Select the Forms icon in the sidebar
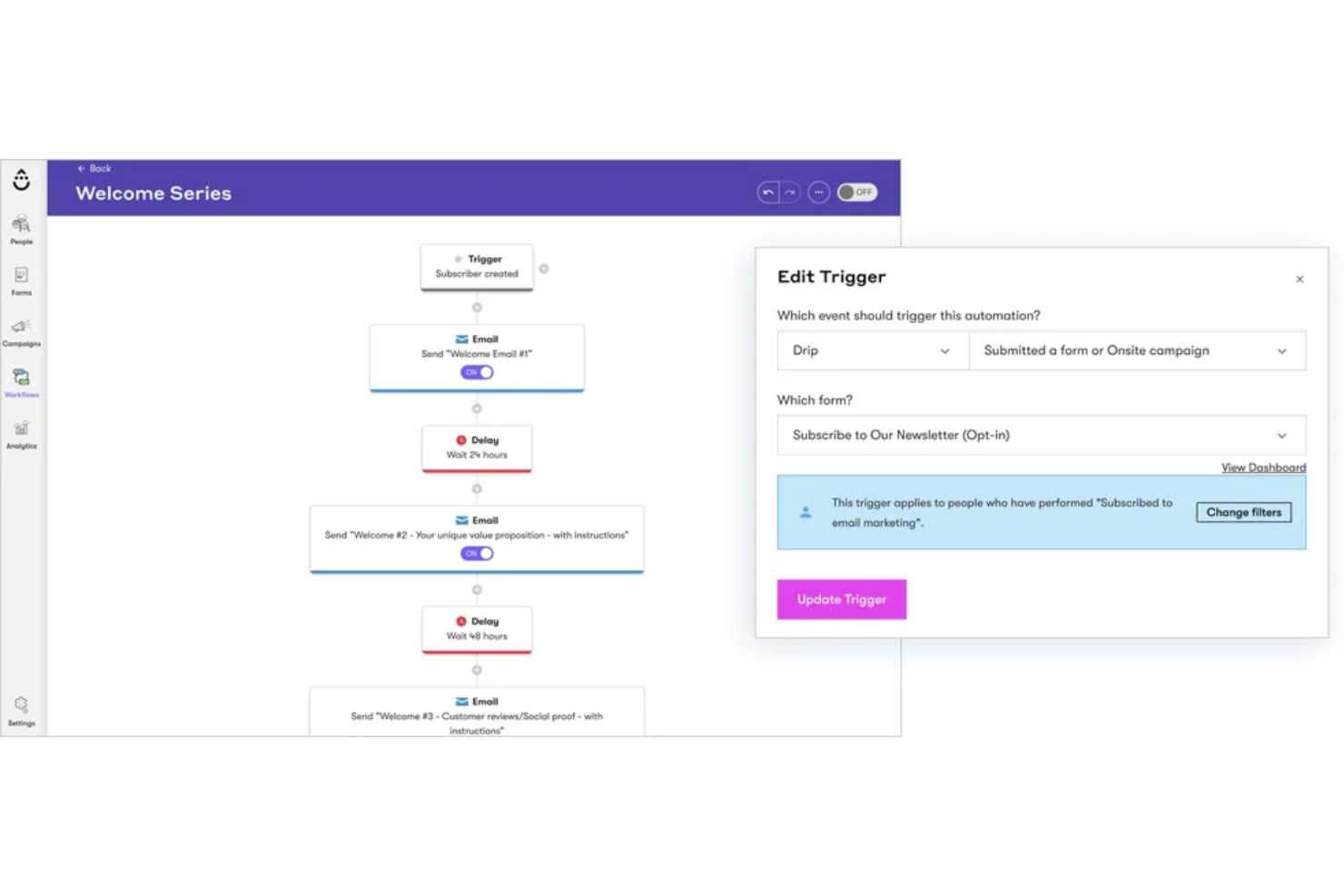The image size is (1344, 896). (x=21, y=280)
